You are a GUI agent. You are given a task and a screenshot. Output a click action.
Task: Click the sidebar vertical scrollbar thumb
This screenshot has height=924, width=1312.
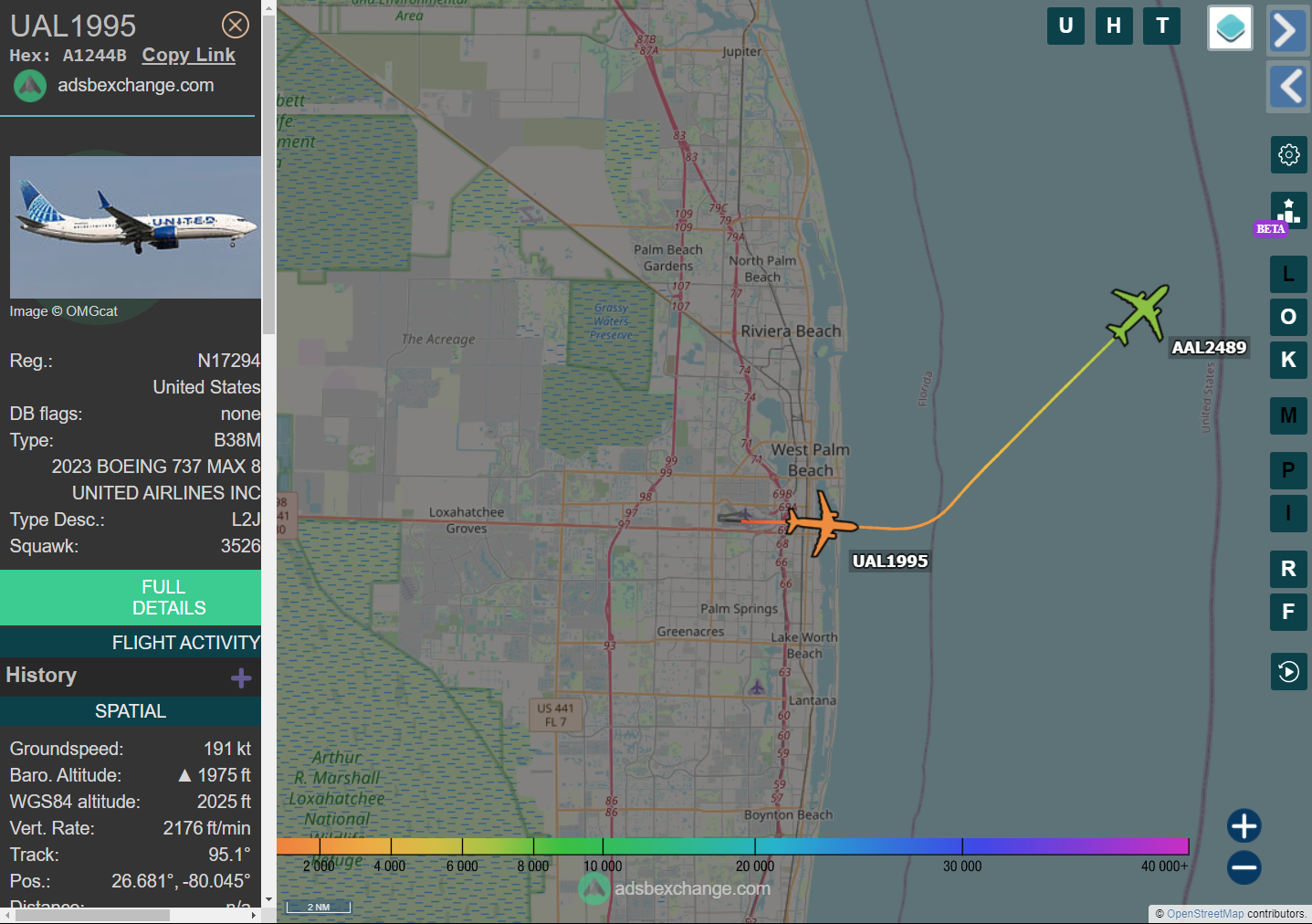point(268,175)
